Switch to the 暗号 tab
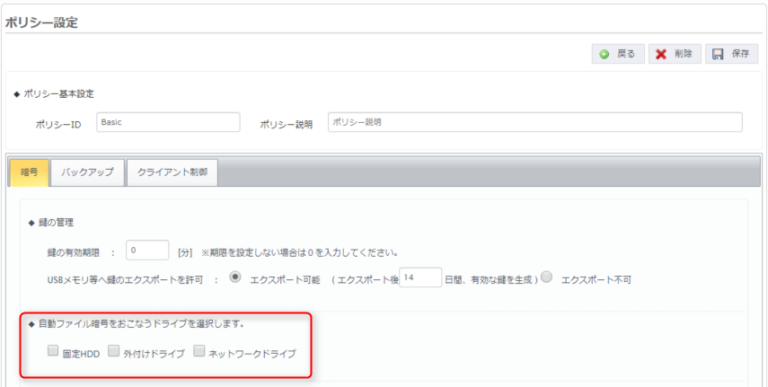 (x=29, y=172)
